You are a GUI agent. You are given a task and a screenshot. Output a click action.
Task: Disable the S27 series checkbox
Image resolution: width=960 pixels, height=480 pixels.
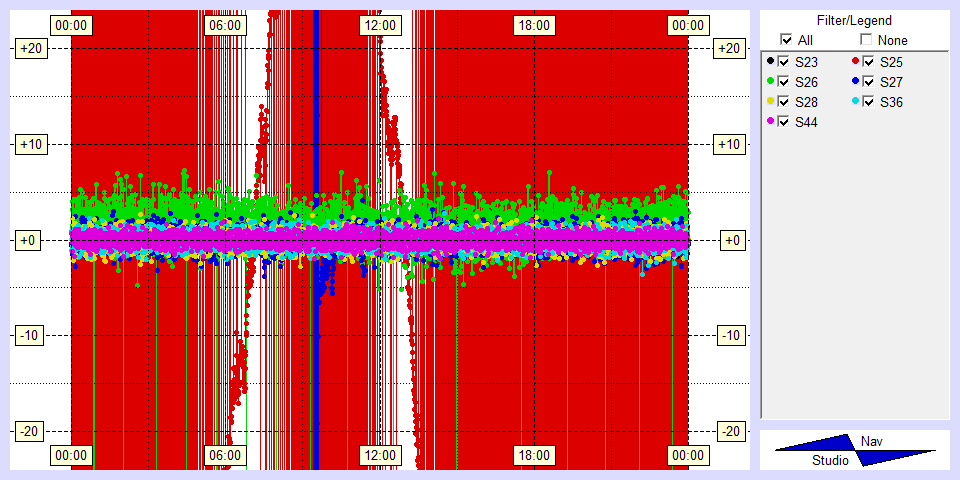869,81
